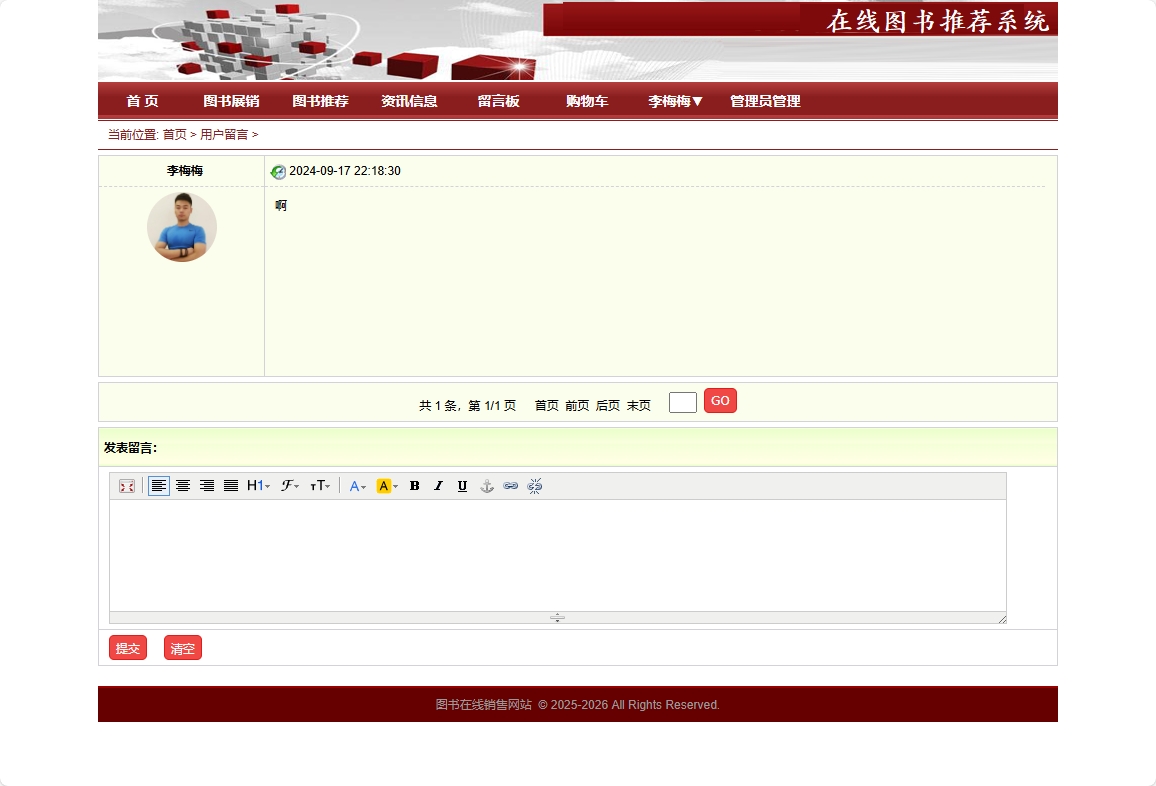Click the red GO button

click(720, 401)
